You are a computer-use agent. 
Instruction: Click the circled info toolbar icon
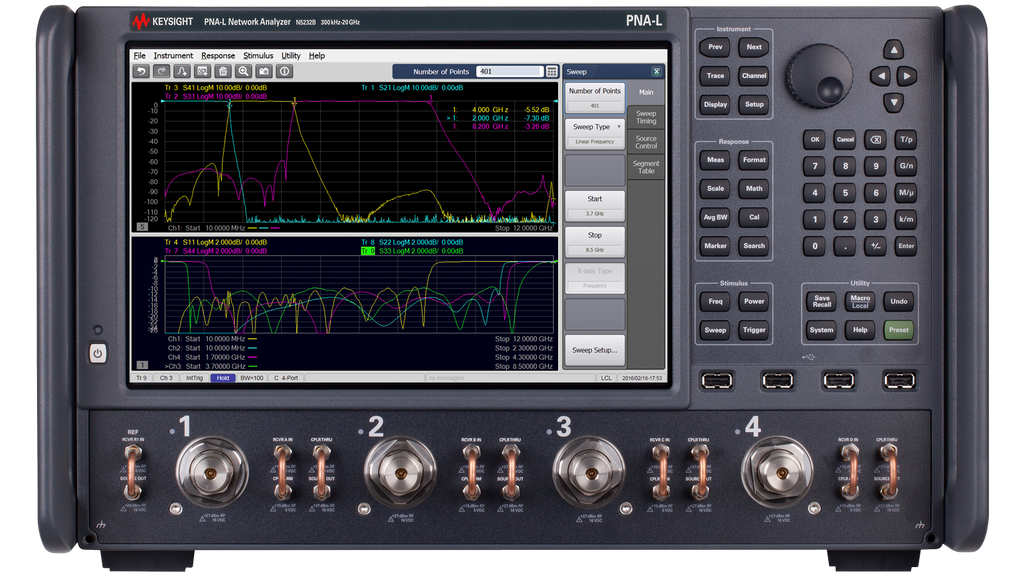point(284,71)
